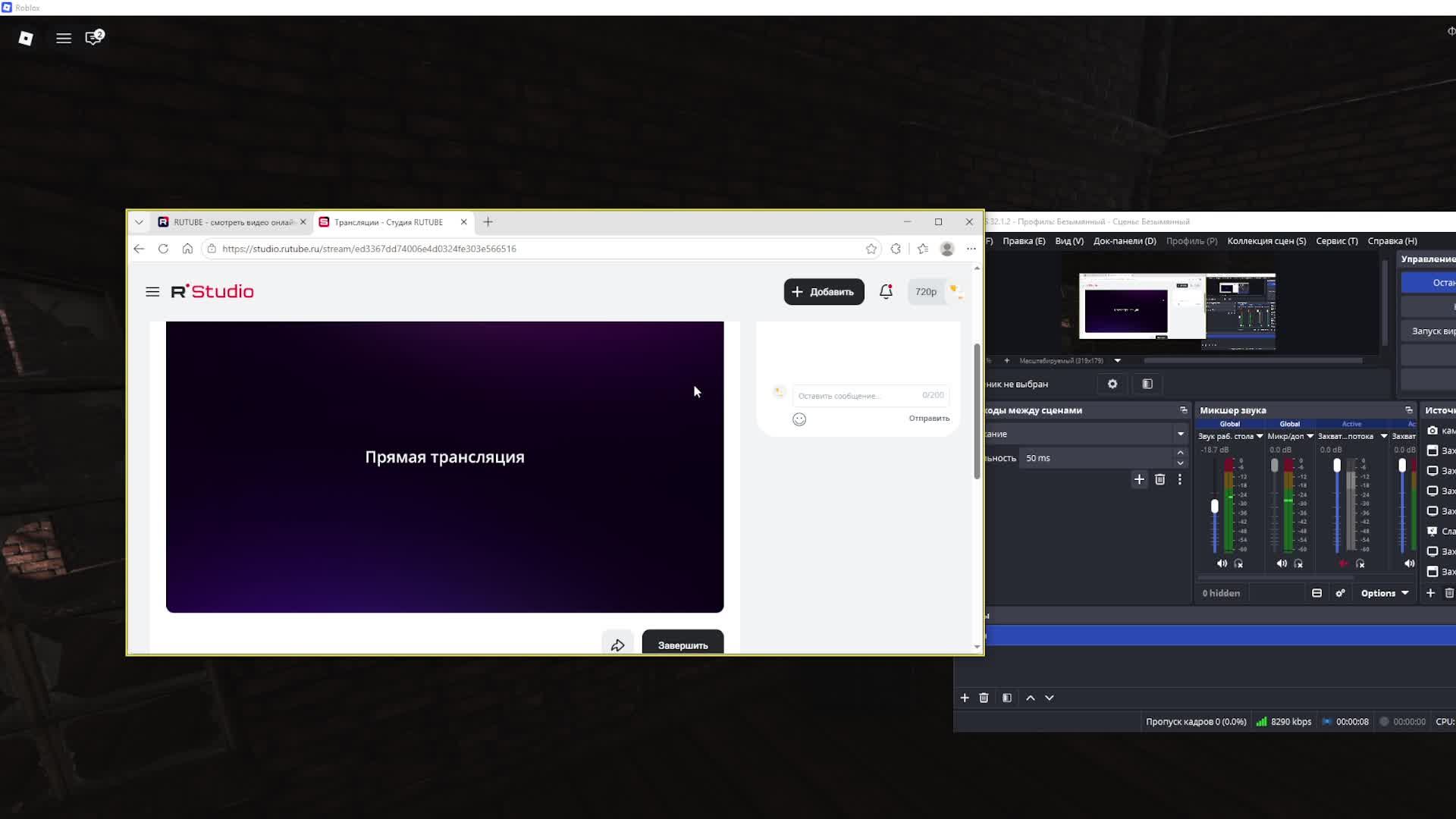Open OBS preview scaling dropdown
The image size is (1456, 819).
1117,361
